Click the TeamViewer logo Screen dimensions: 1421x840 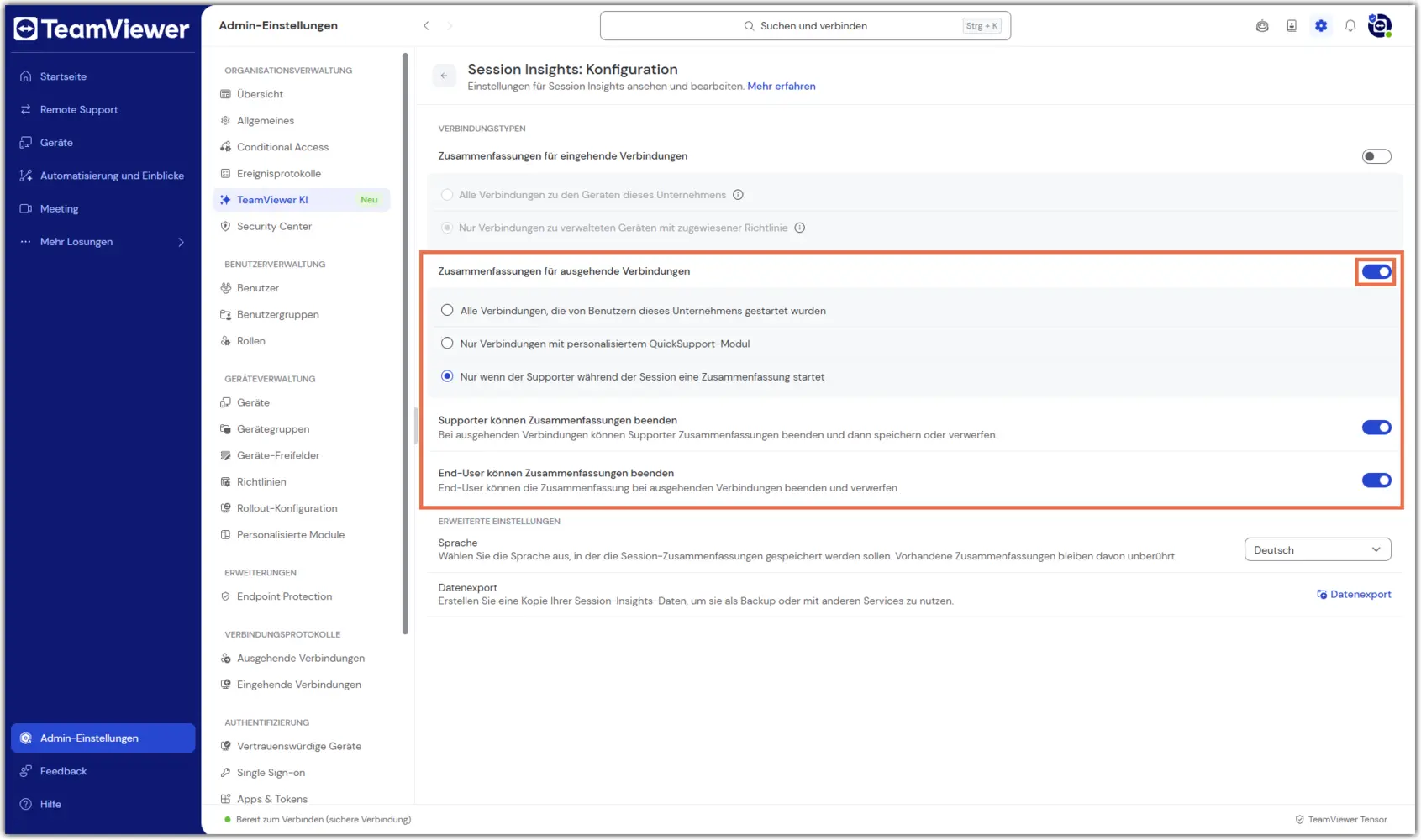pyautogui.click(x=102, y=29)
